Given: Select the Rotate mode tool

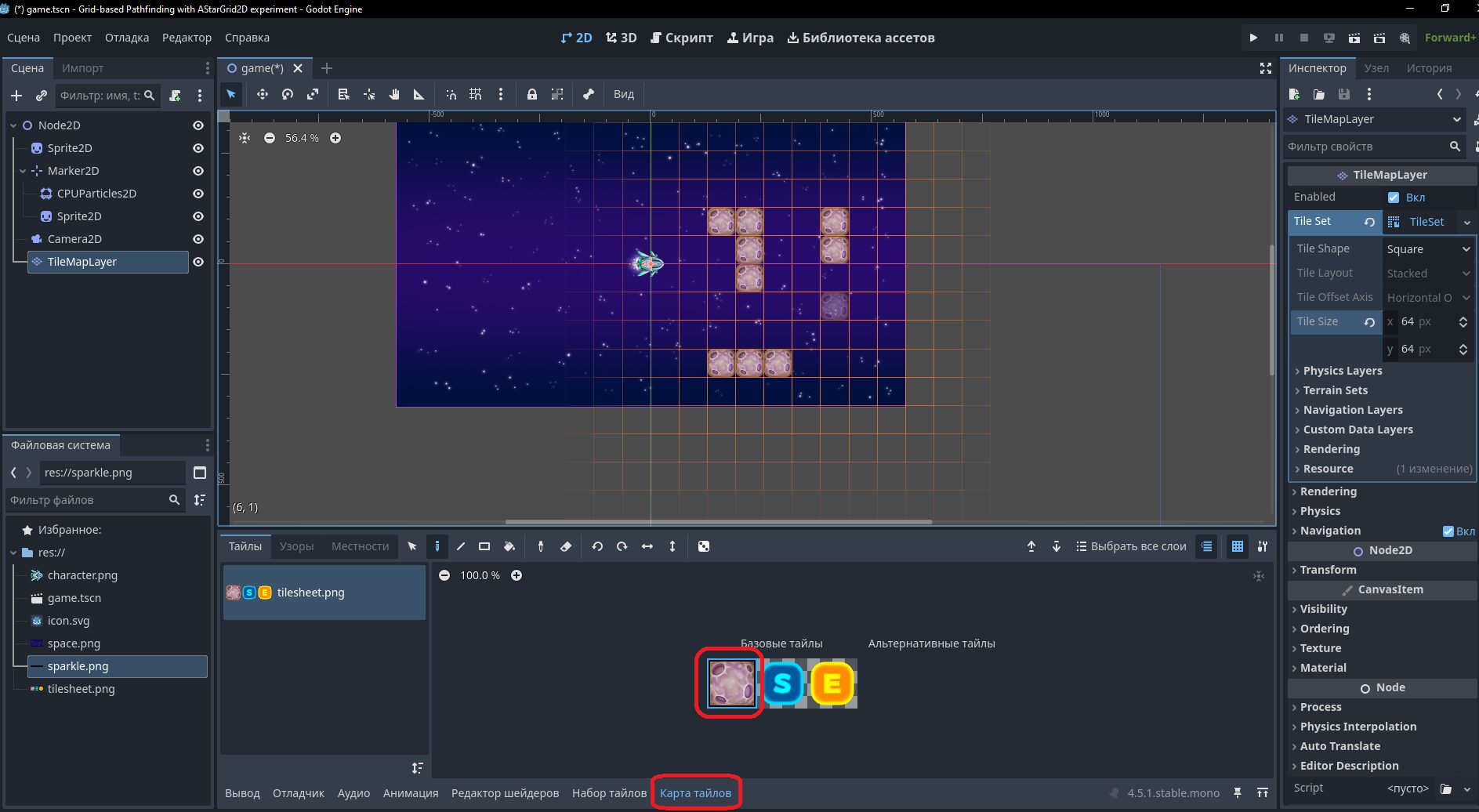Looking at the screenshot, I should (288, 94).
